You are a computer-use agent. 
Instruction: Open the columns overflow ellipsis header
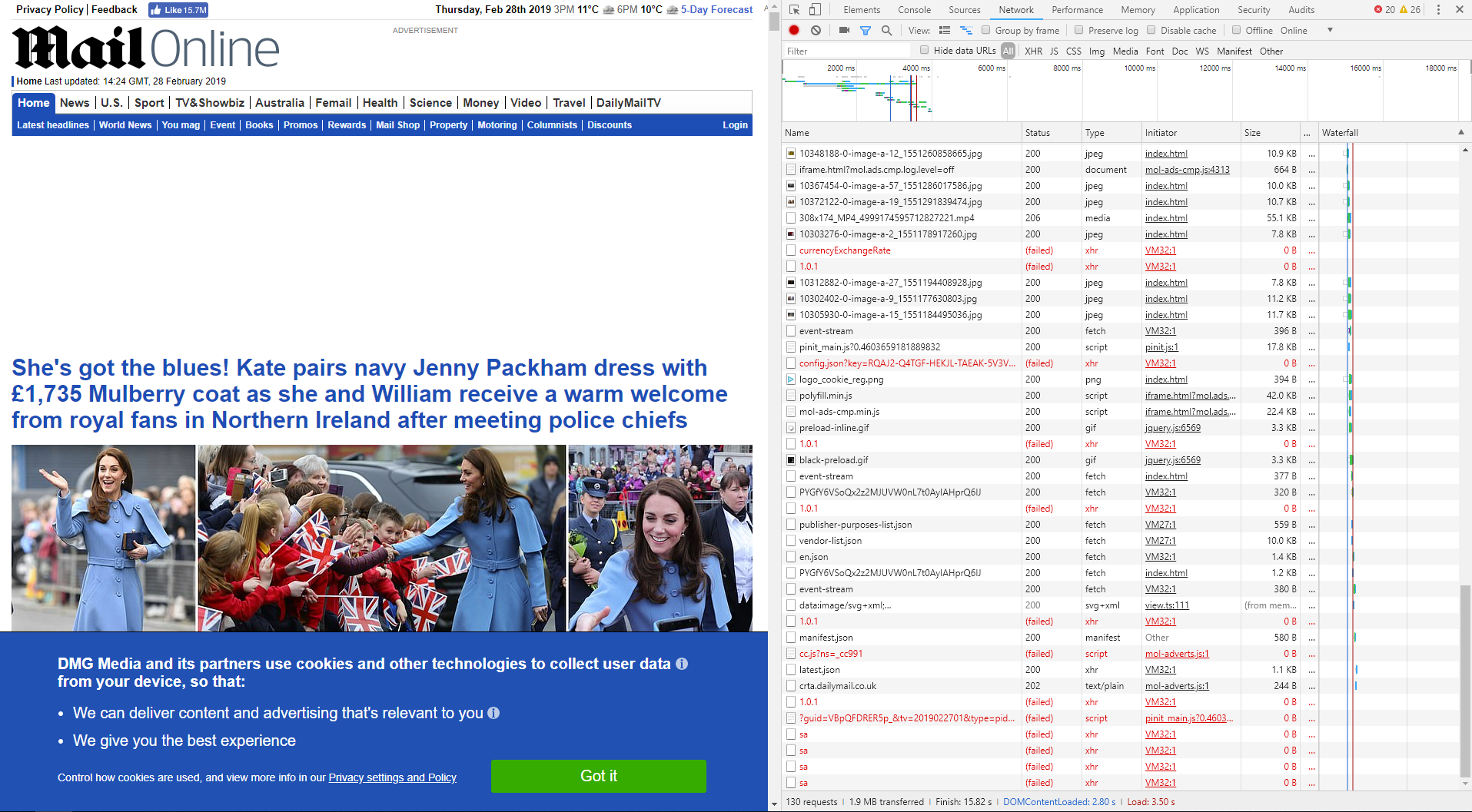(1307, 133)
